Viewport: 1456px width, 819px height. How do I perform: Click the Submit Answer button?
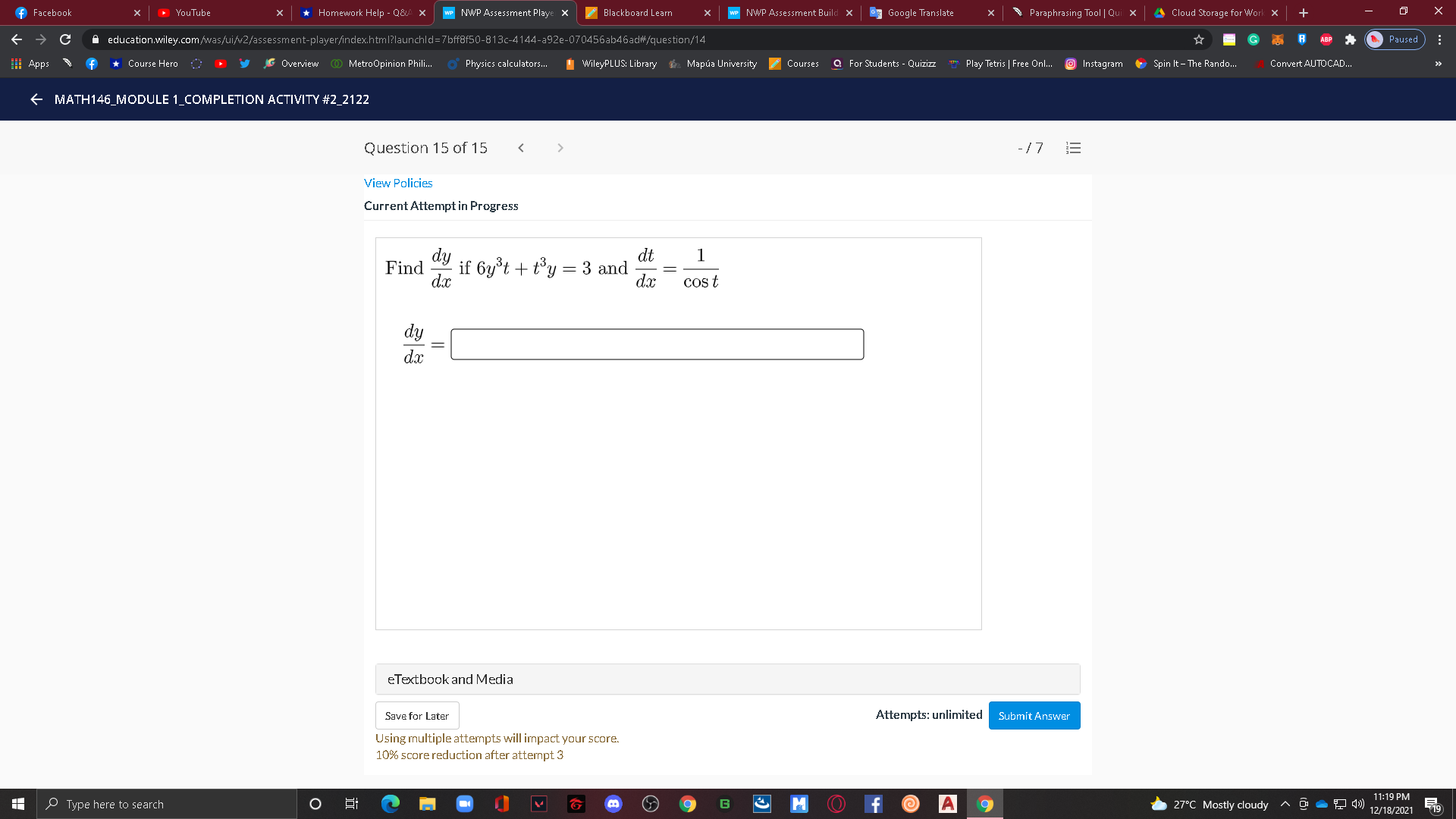[1034, 715]
